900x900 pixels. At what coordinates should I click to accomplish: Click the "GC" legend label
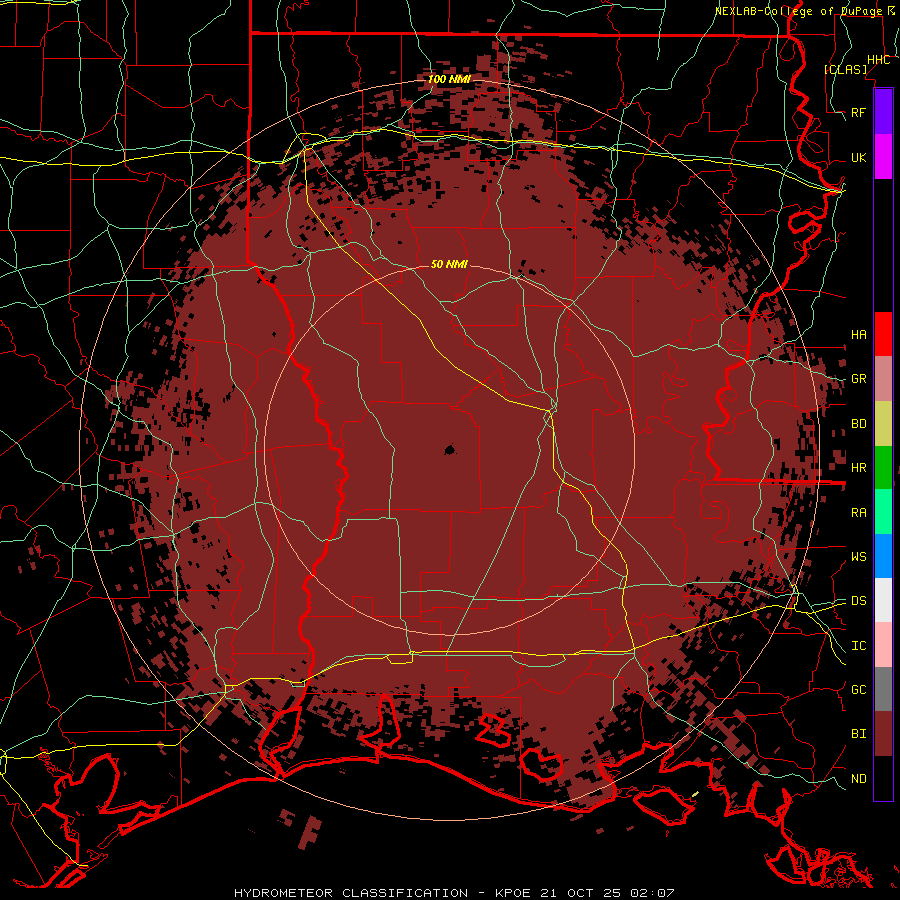coord(859,689)
